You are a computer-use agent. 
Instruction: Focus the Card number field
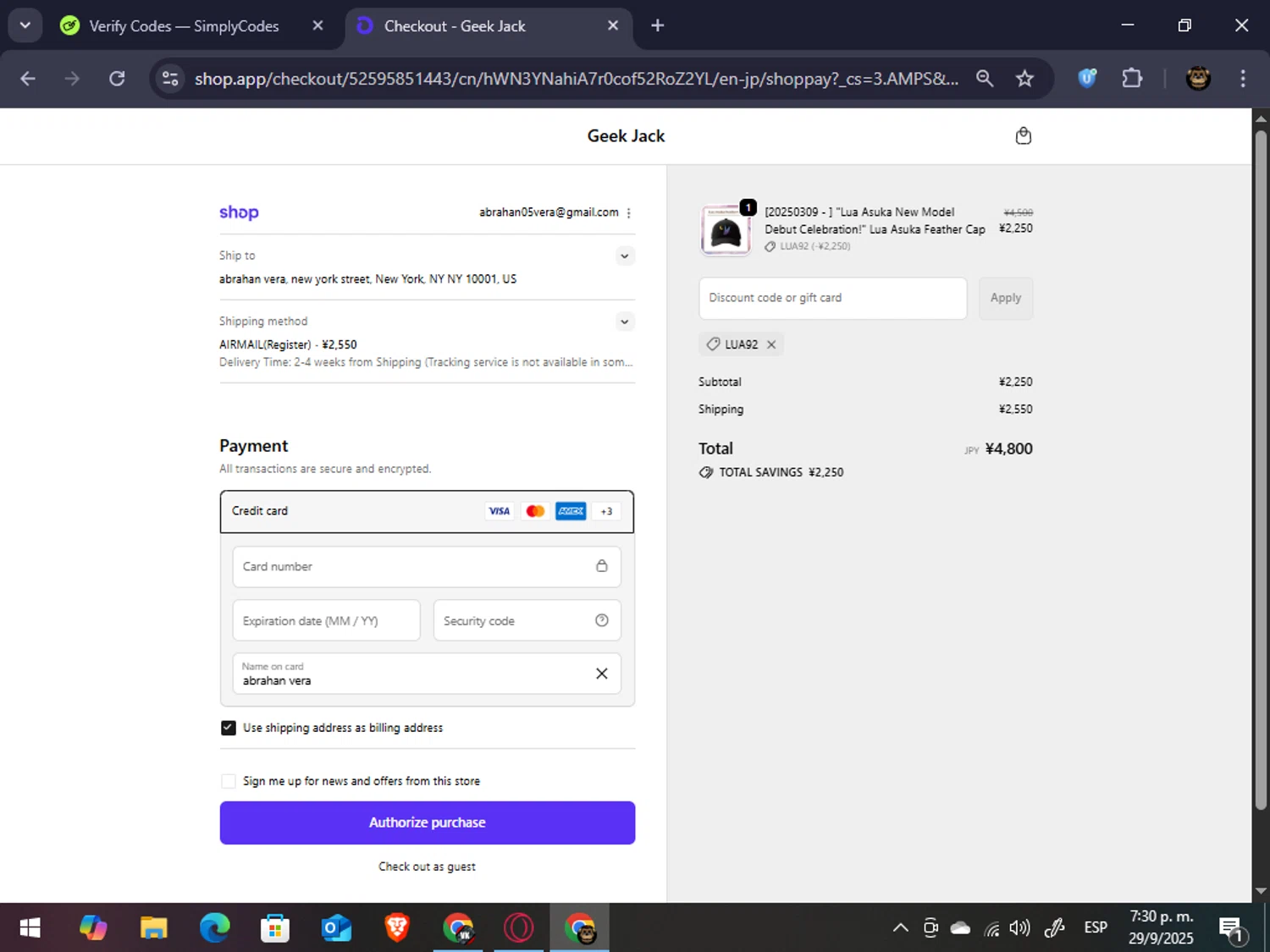(x=427, y=567)
